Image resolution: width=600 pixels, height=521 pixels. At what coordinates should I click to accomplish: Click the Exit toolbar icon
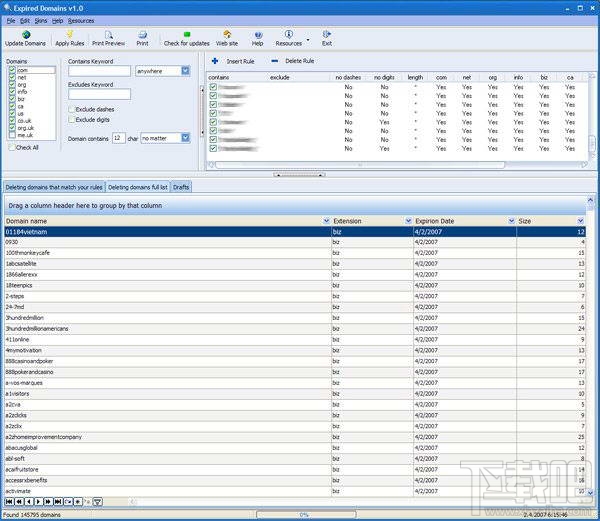tap(326, 37)
